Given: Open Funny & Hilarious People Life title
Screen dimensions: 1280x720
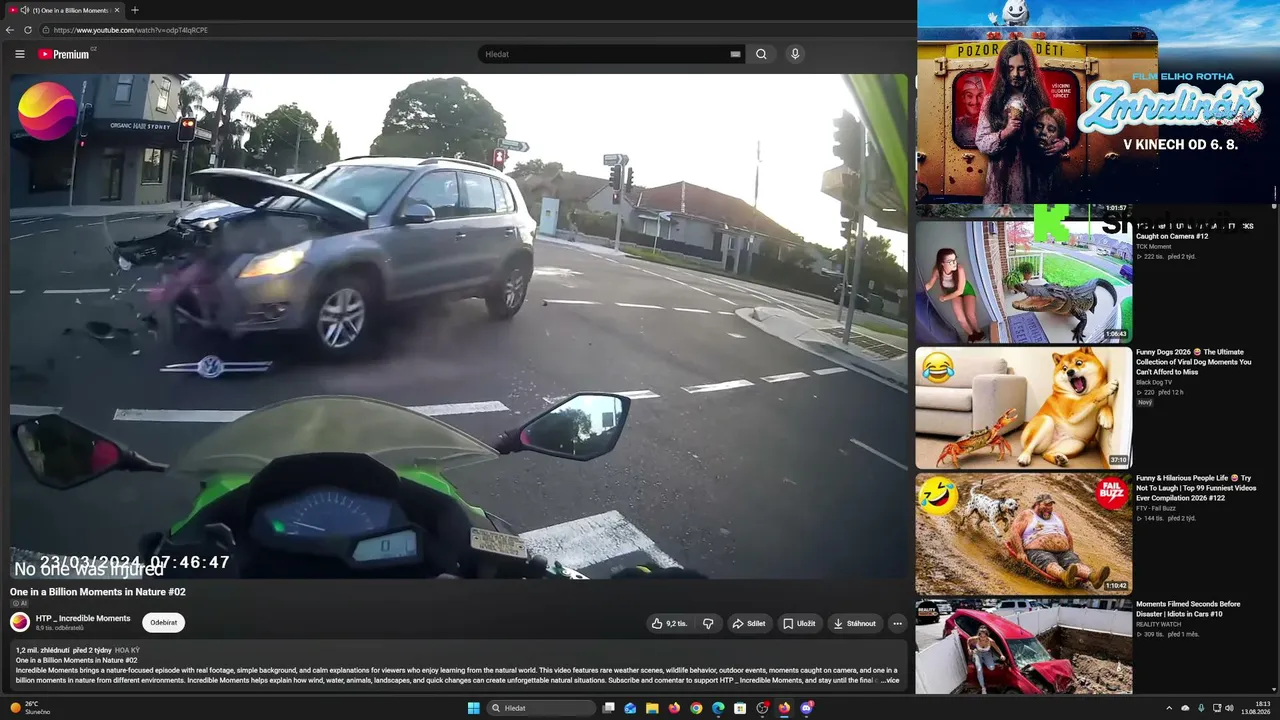Looking at the screenshot, I should coord(1196,488).
